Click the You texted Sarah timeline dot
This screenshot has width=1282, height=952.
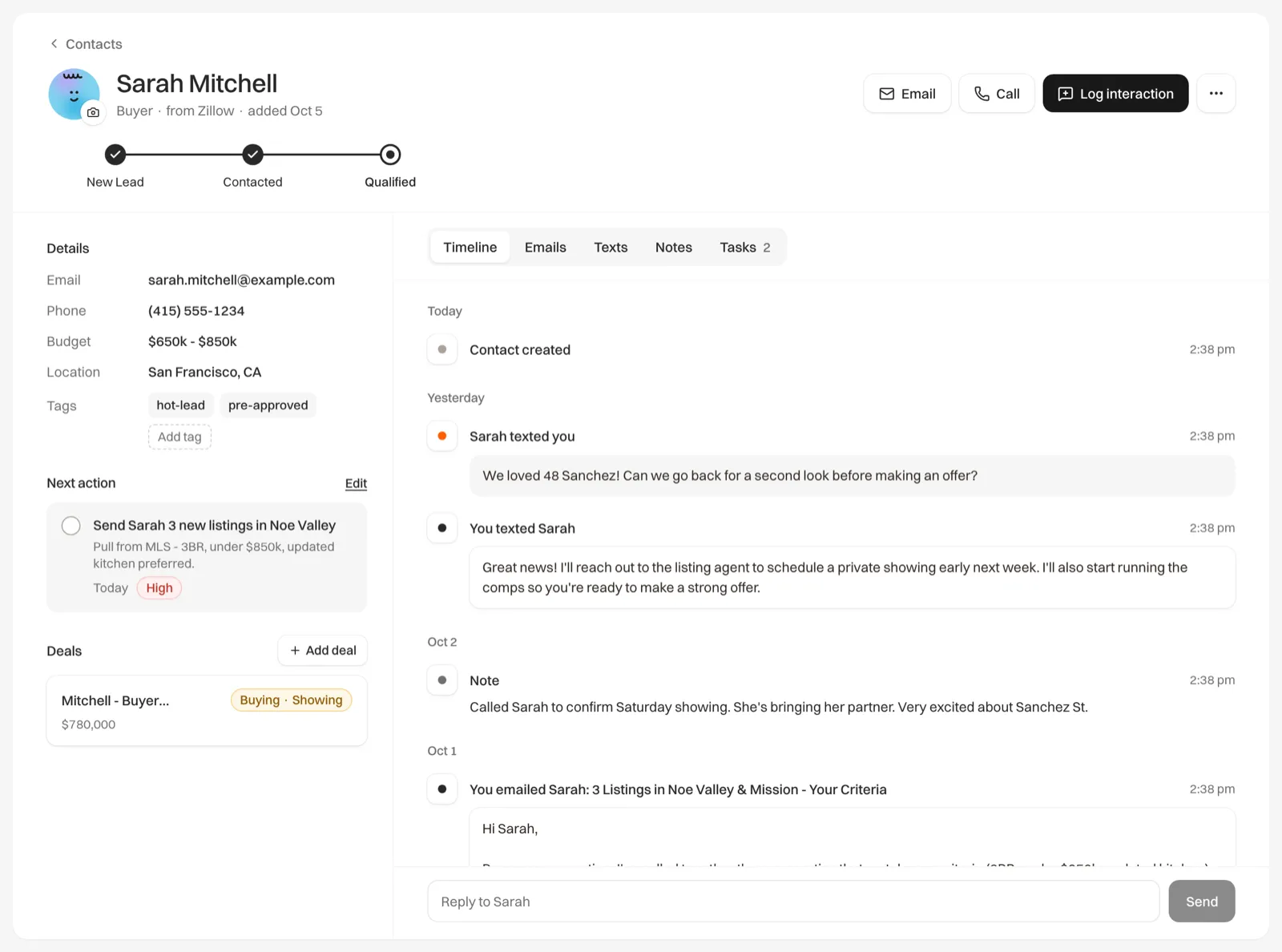tap(442, 528)
